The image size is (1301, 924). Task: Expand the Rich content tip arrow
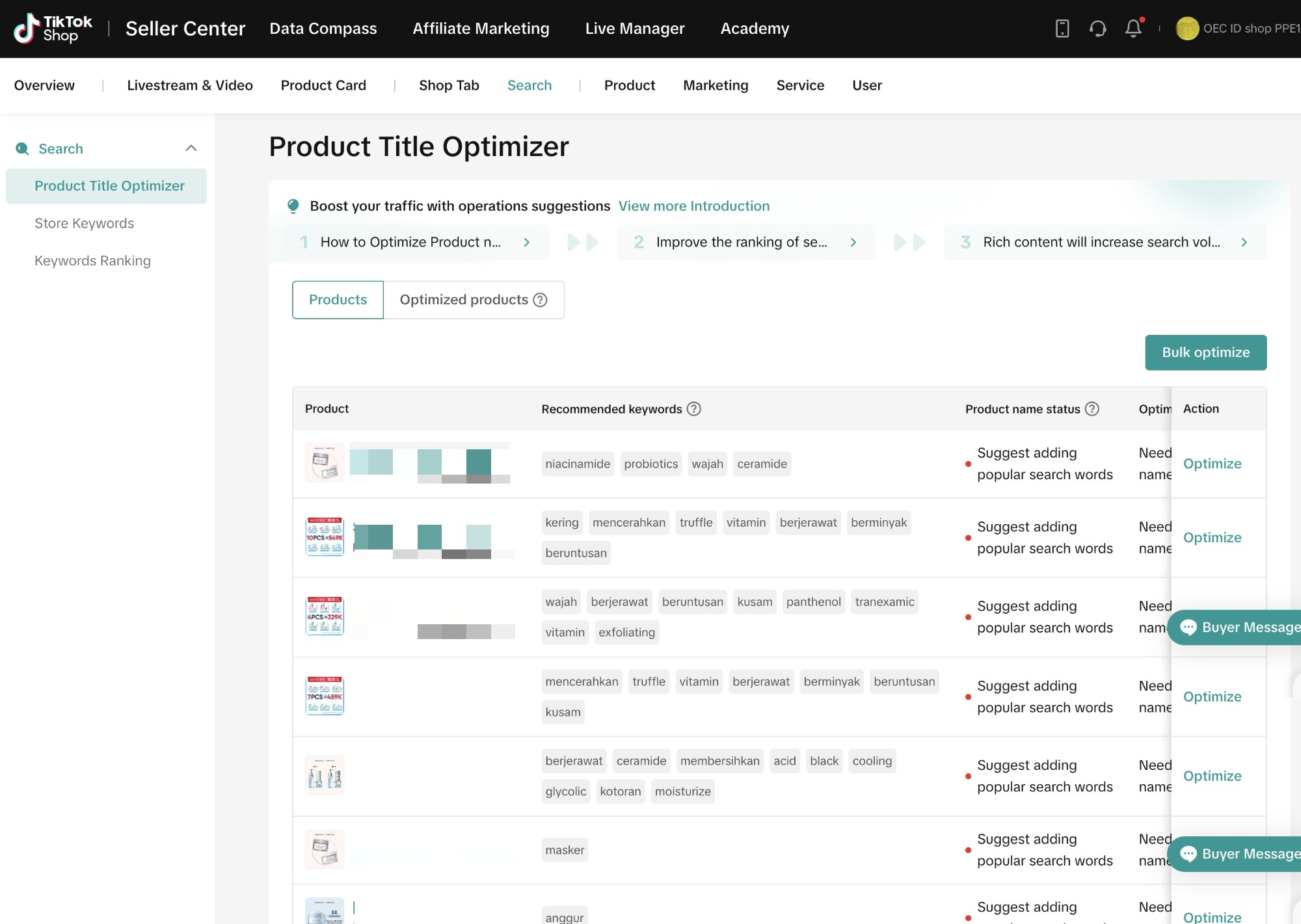tap(1244, 243)
